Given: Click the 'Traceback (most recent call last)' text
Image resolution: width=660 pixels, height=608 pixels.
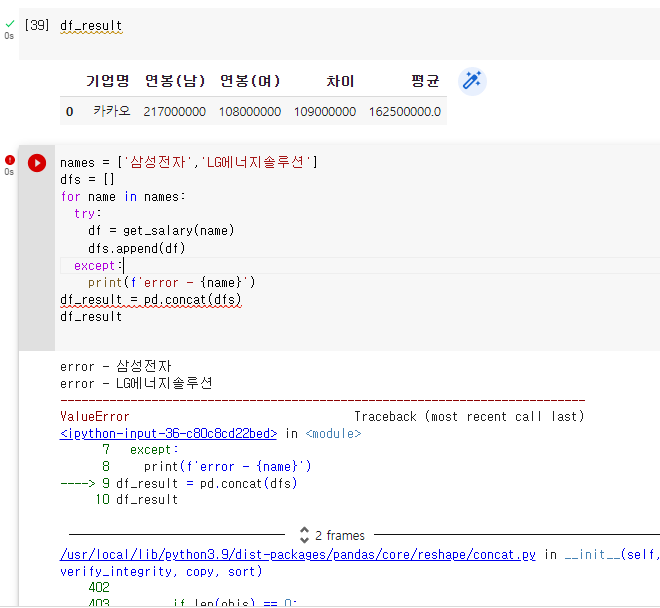Looking at the screenshot, I should (x=469, y=416).
